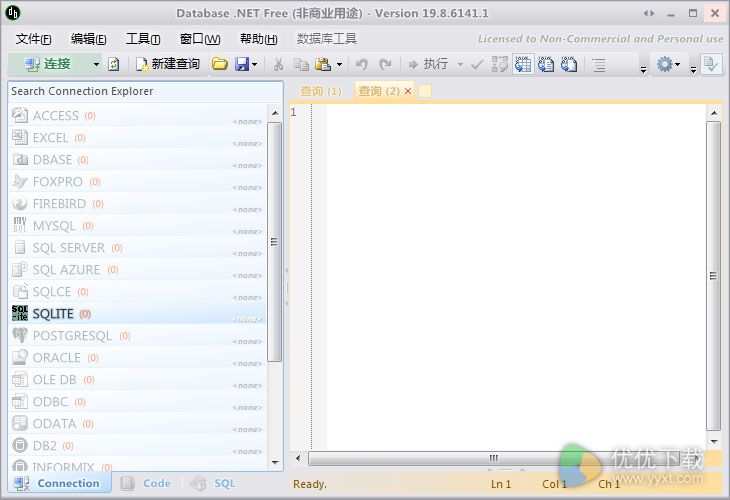The image size is (730, 500).
Task: Switch to the Connection panel tab
Action: coord(59,483)
